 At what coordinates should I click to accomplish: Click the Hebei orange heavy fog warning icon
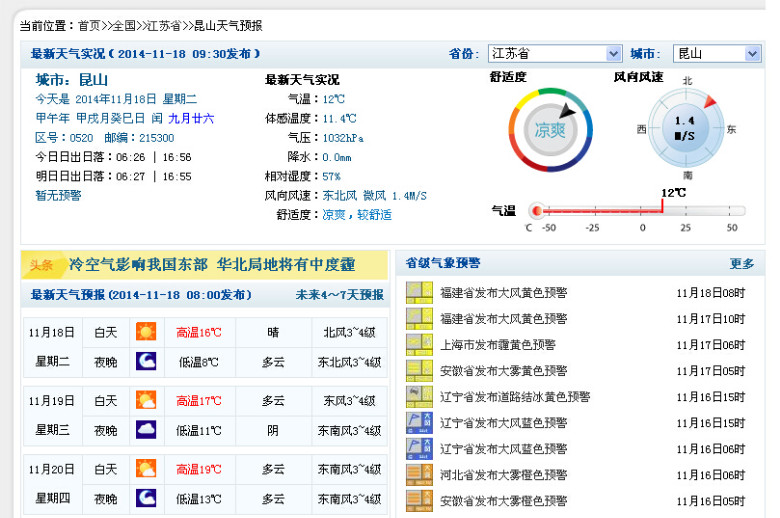(418, 474)
